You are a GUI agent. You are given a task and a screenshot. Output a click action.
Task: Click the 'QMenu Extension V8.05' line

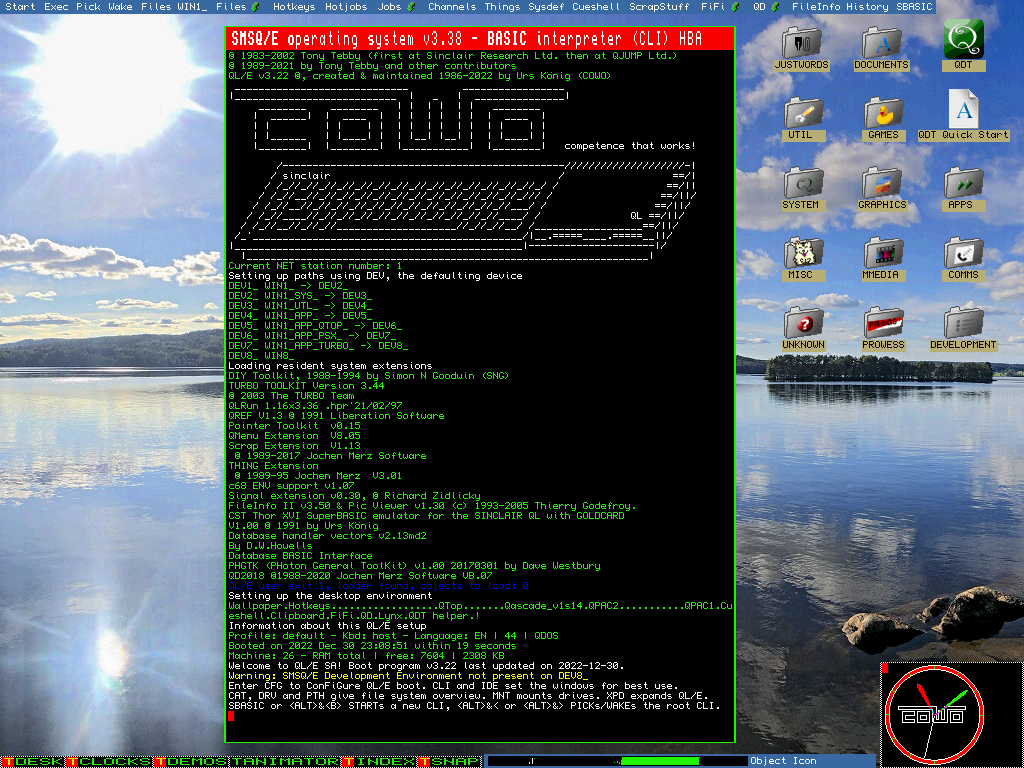click(x=294, y=436)
